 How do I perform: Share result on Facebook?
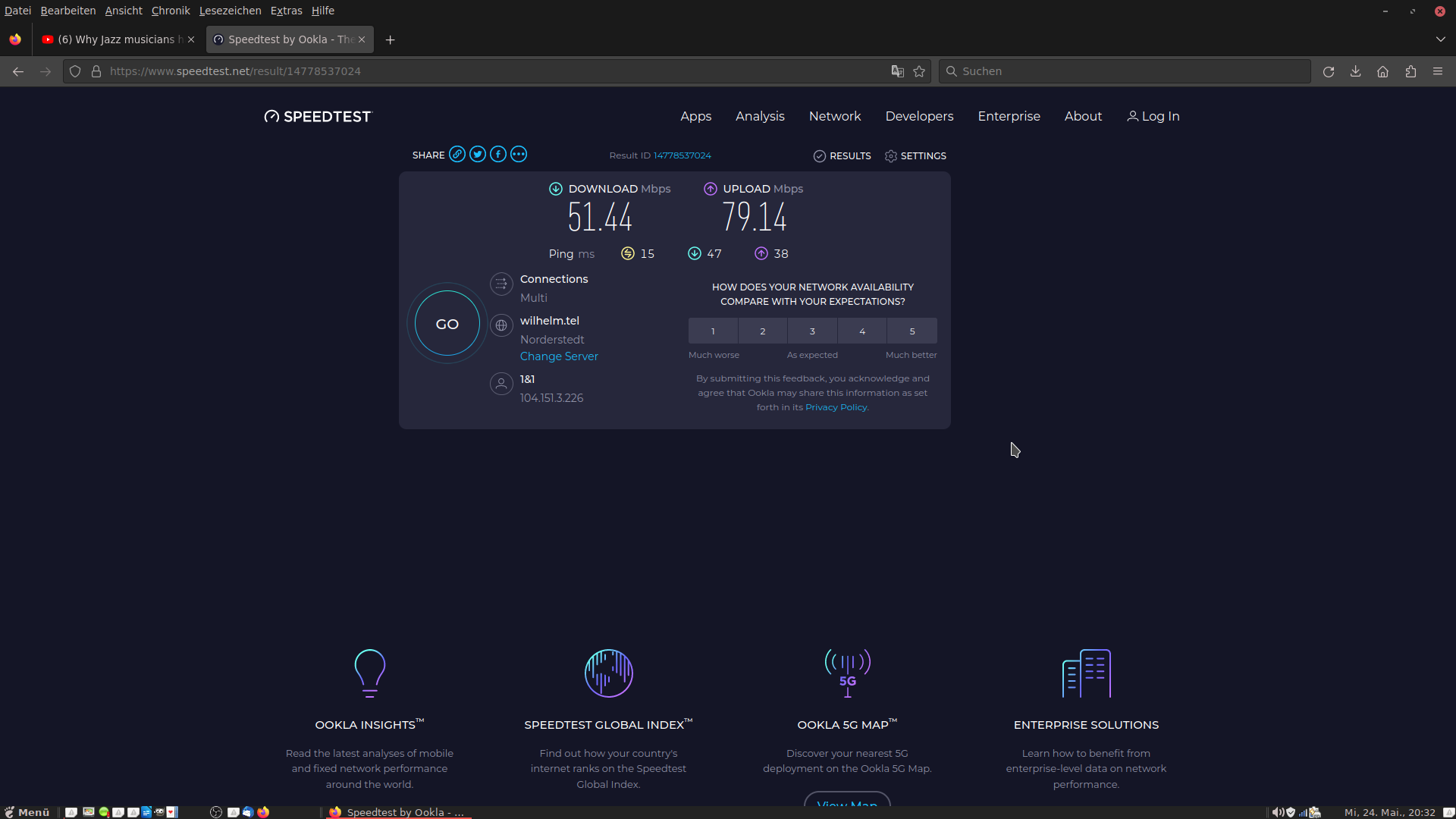tap(498, 155)
